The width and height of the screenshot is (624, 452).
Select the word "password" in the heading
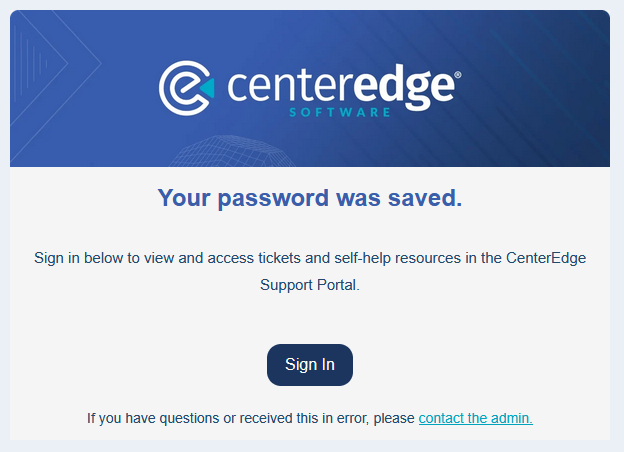[x=273, y=199]
